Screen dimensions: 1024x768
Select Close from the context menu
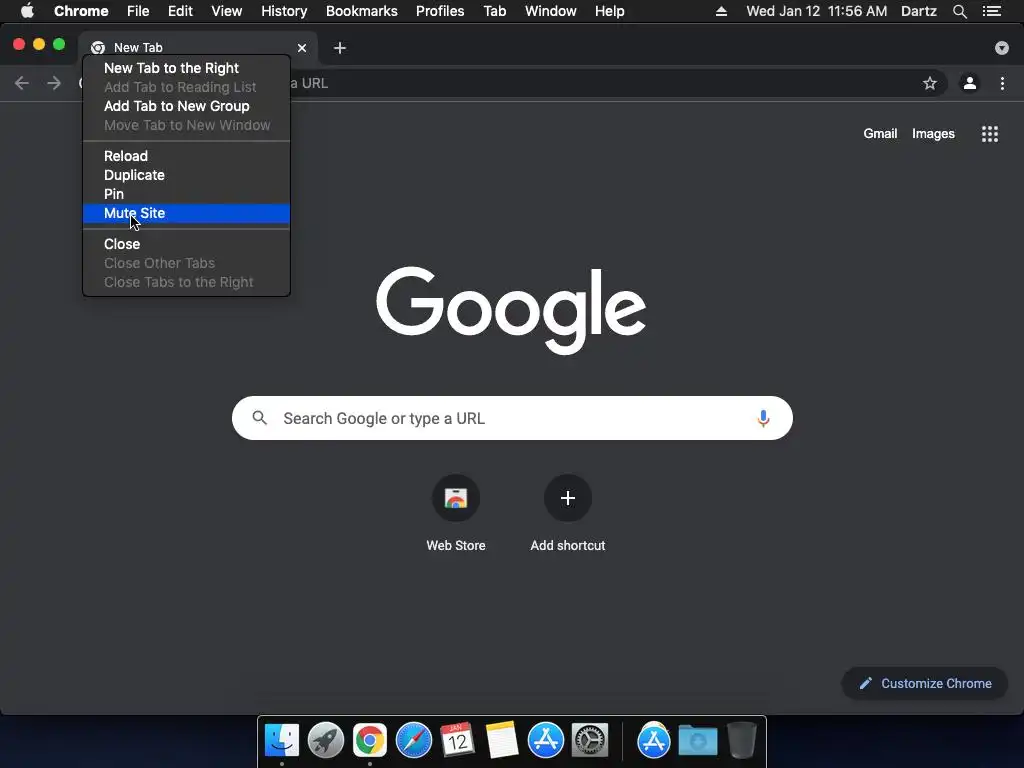tap(187, 244)
